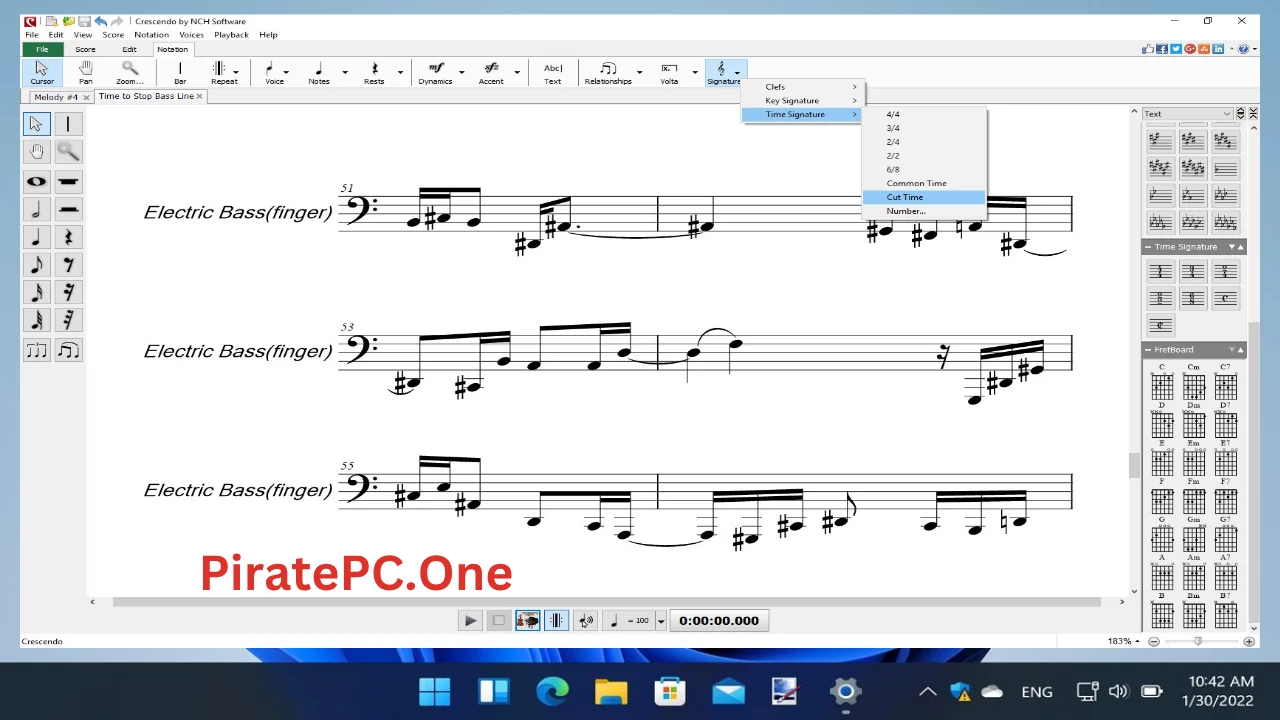
Task: Open the Key Signature submenu
Action: point(802,101)
